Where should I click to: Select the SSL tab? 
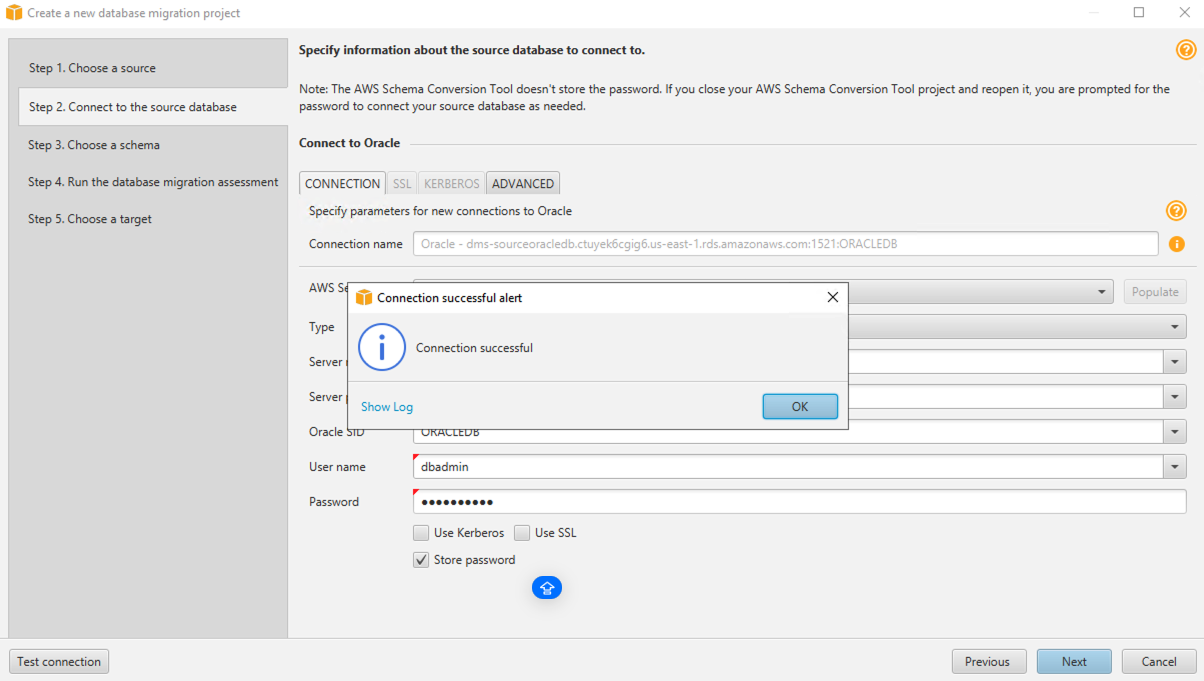coord(402,184)
